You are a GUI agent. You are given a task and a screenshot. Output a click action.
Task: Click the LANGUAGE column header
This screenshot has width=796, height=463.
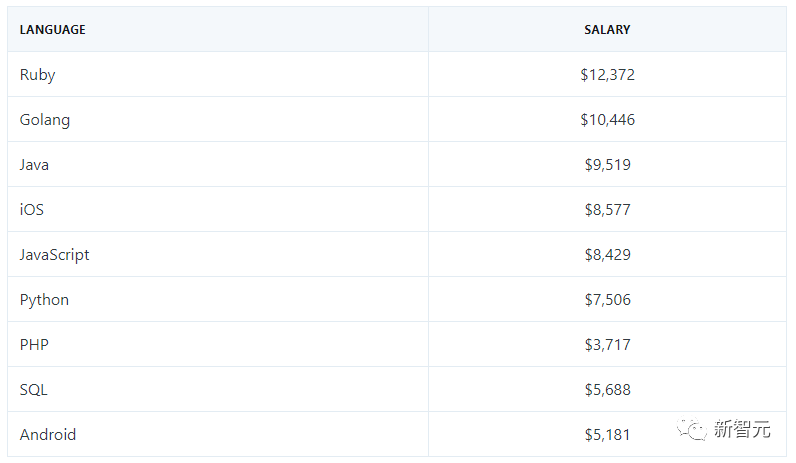[x=52, y=30]
